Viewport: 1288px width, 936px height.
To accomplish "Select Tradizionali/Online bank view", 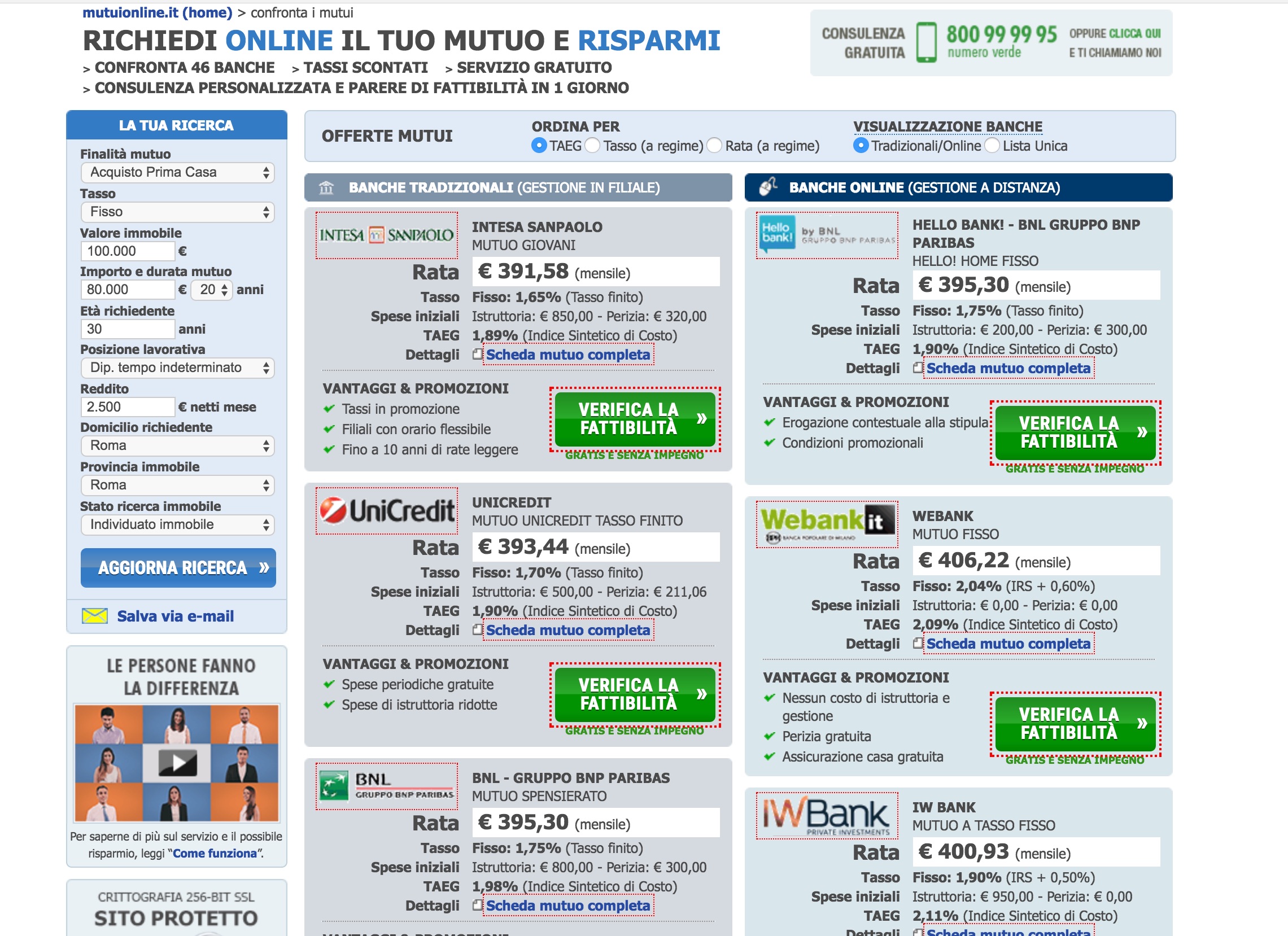I will (861, 146).
